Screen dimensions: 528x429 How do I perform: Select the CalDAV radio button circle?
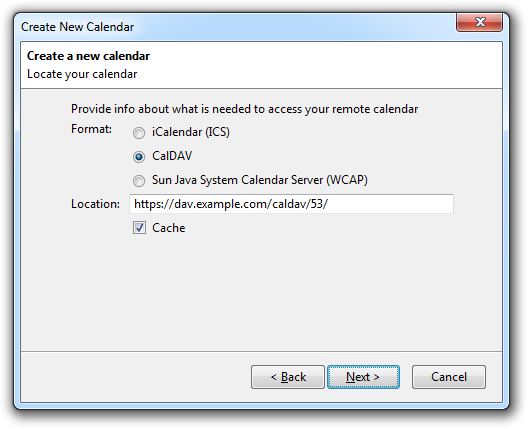[139, 157]
